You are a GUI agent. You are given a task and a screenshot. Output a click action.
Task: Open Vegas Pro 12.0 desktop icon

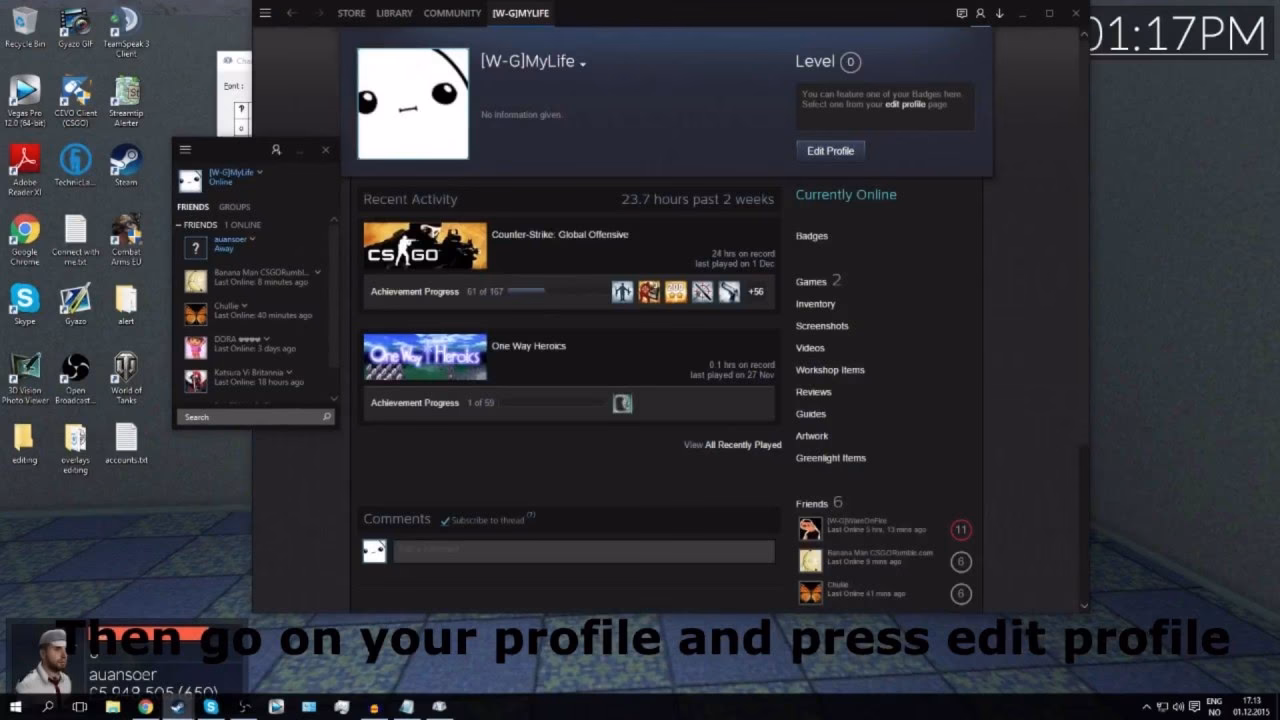coord(25,100)
